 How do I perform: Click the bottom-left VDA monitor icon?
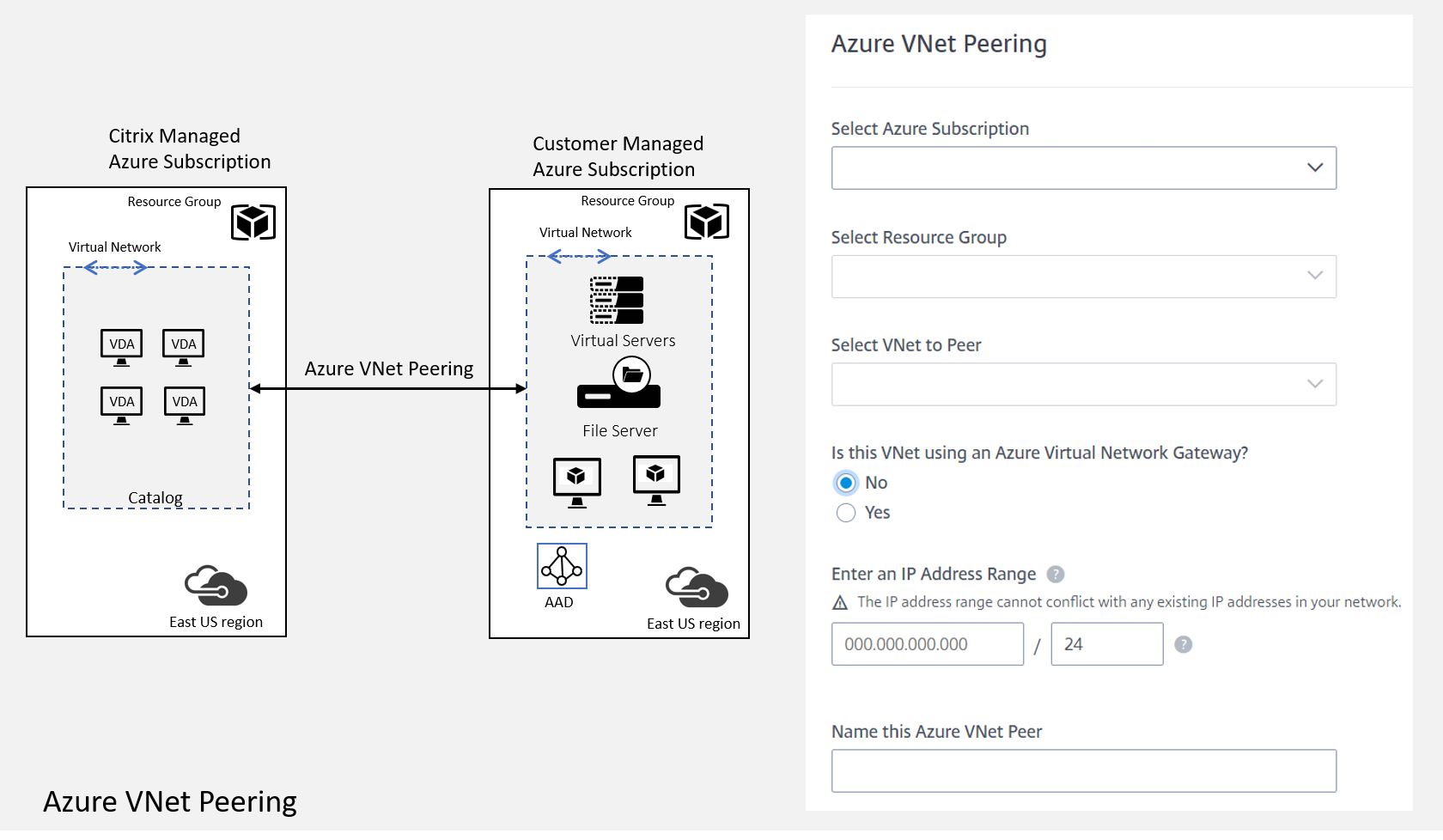click(121, 405)
